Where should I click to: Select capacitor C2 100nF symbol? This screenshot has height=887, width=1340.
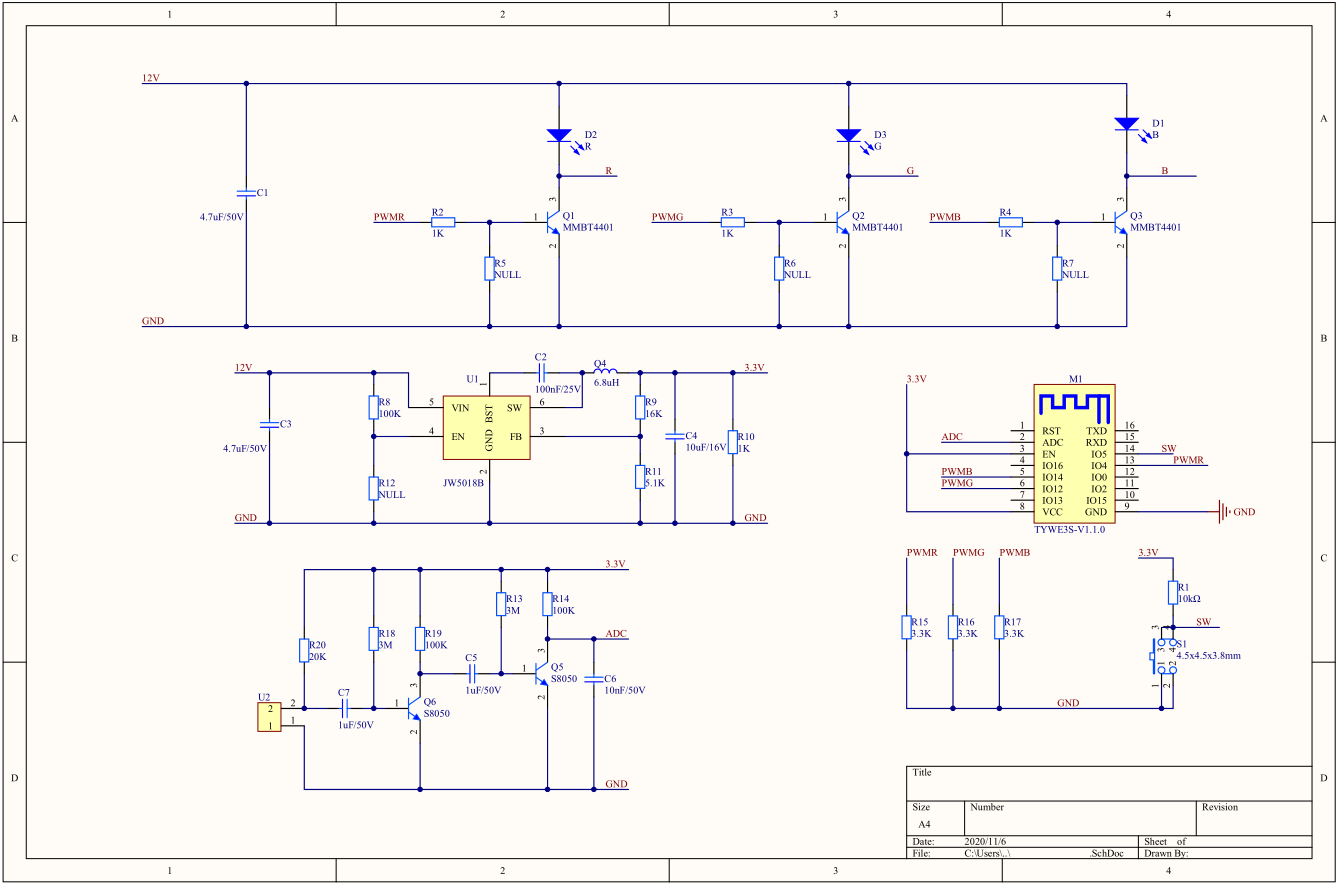pyautogui.click(x=540, y=373)
